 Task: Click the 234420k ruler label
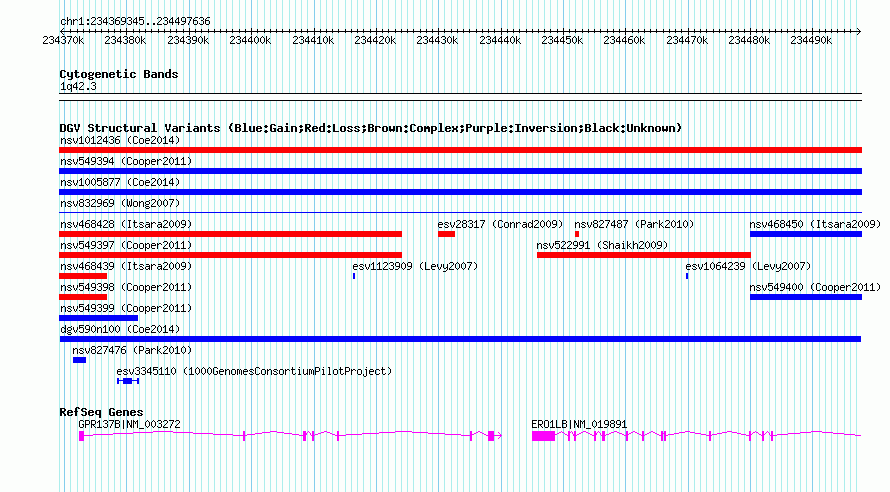click(x=375, y=40)
